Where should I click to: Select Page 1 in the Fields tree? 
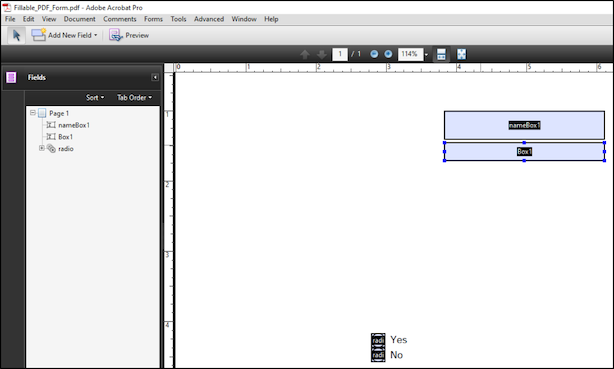coord(59,113)
